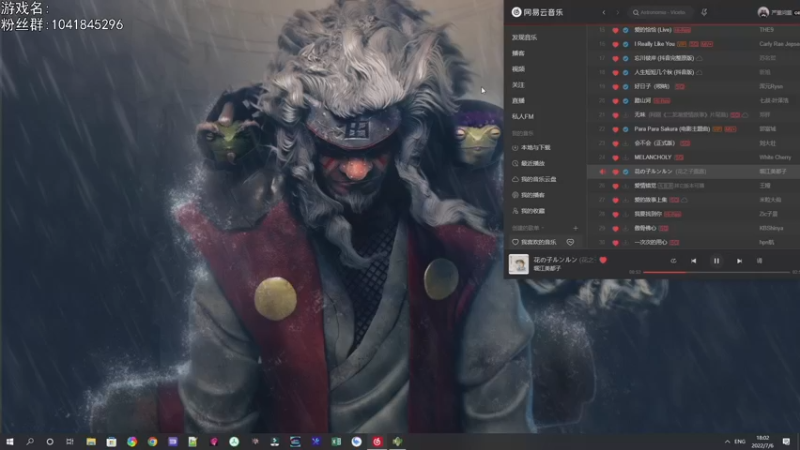Open Excel from the taskbar
The width and height of the screenshot is (800, 450).
tap(336, 441)
